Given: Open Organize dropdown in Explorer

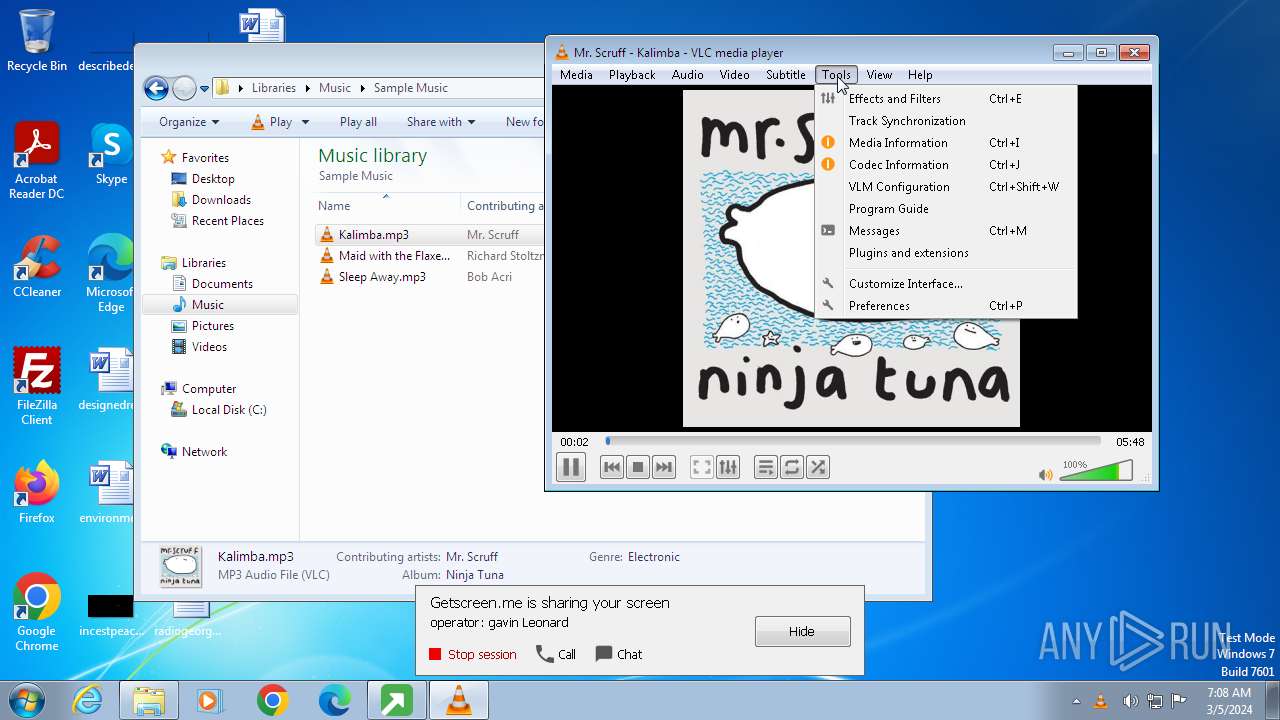Looking at the screenshot, I should [x=189, y=122].
